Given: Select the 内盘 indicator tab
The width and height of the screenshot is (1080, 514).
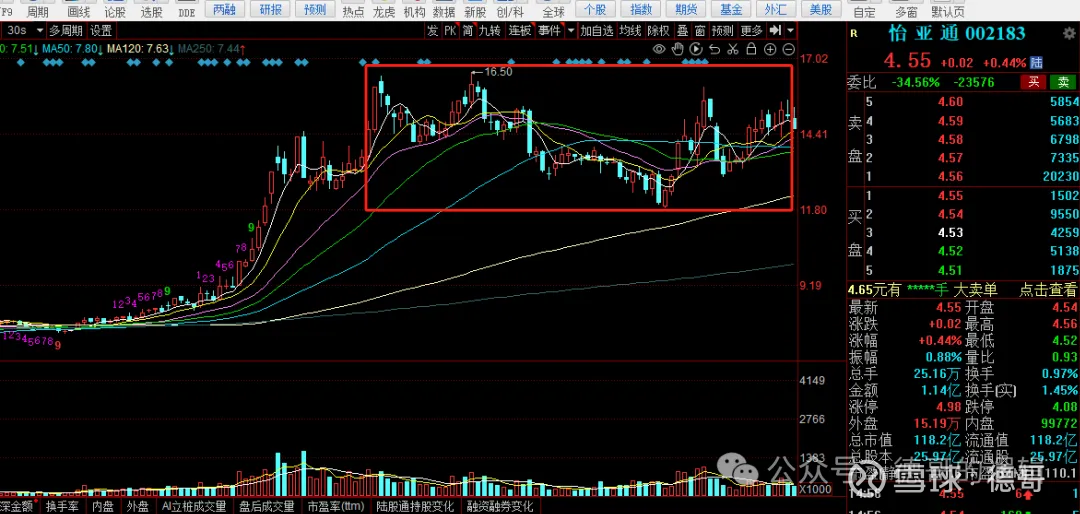Looking at the screenshot, I should pyautogui.click(x=102, y=506).
